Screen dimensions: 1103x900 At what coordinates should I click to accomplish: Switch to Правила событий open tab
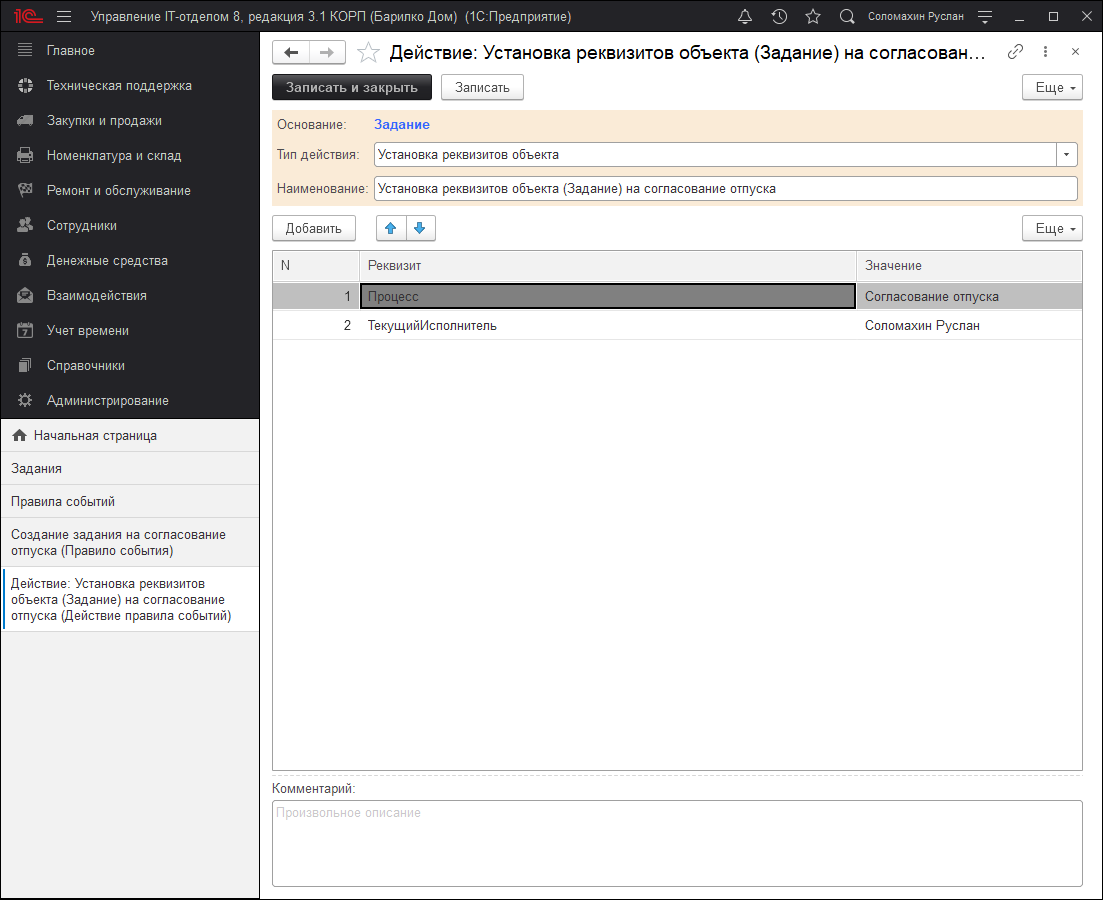pos(56,501)
